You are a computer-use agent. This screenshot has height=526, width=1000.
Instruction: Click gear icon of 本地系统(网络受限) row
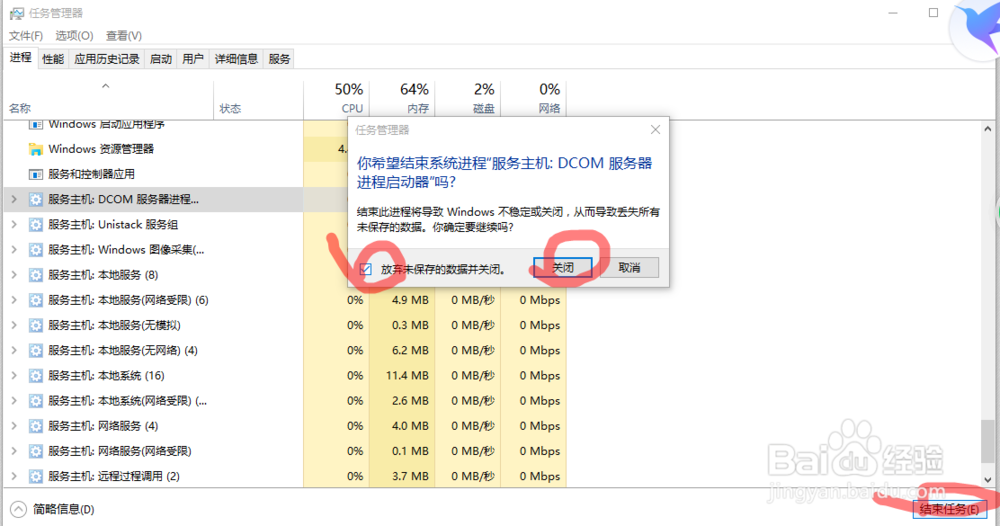pos(36,401)
